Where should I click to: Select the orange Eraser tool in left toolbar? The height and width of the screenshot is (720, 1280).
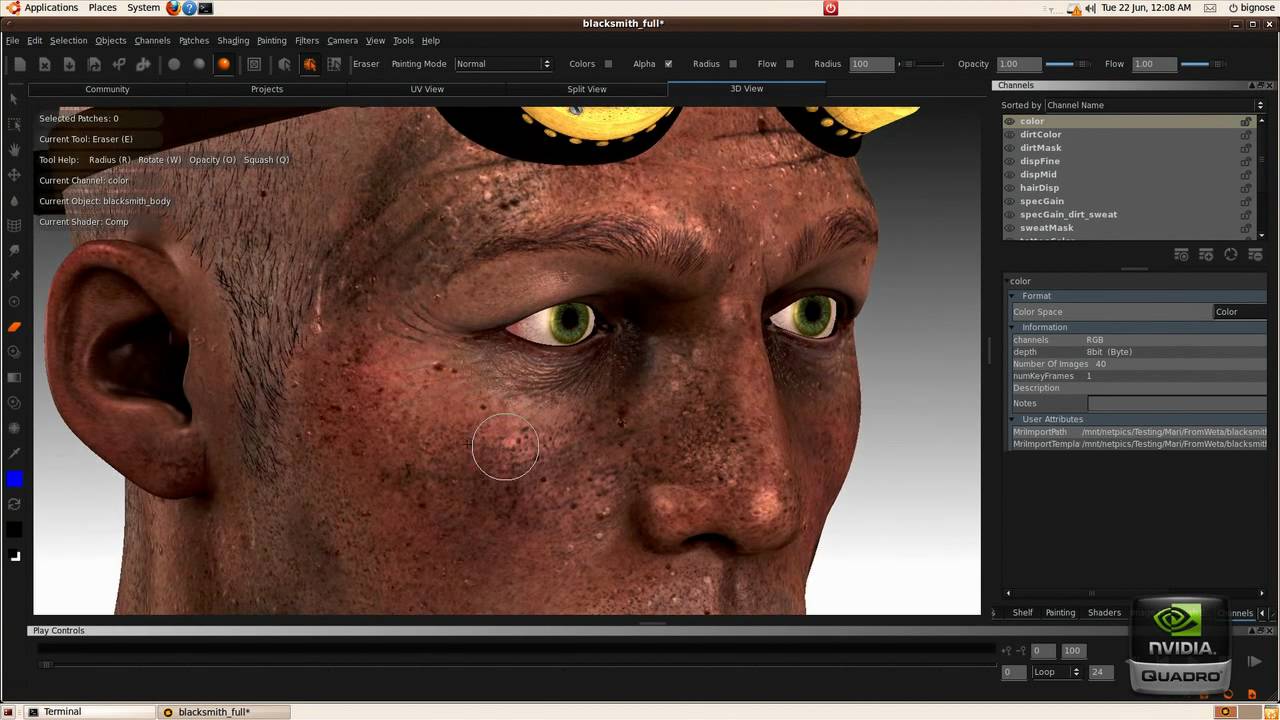[x=14, y=327]
